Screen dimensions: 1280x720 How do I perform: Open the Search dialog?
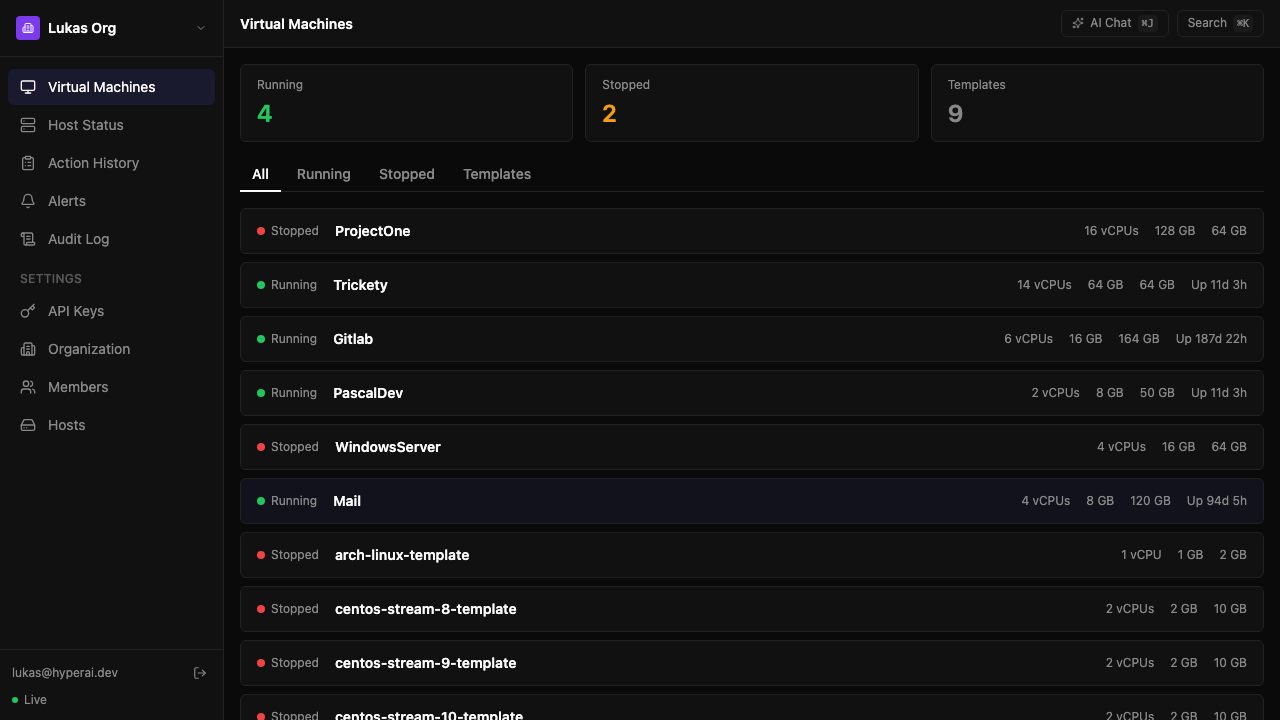point(1219,22)
